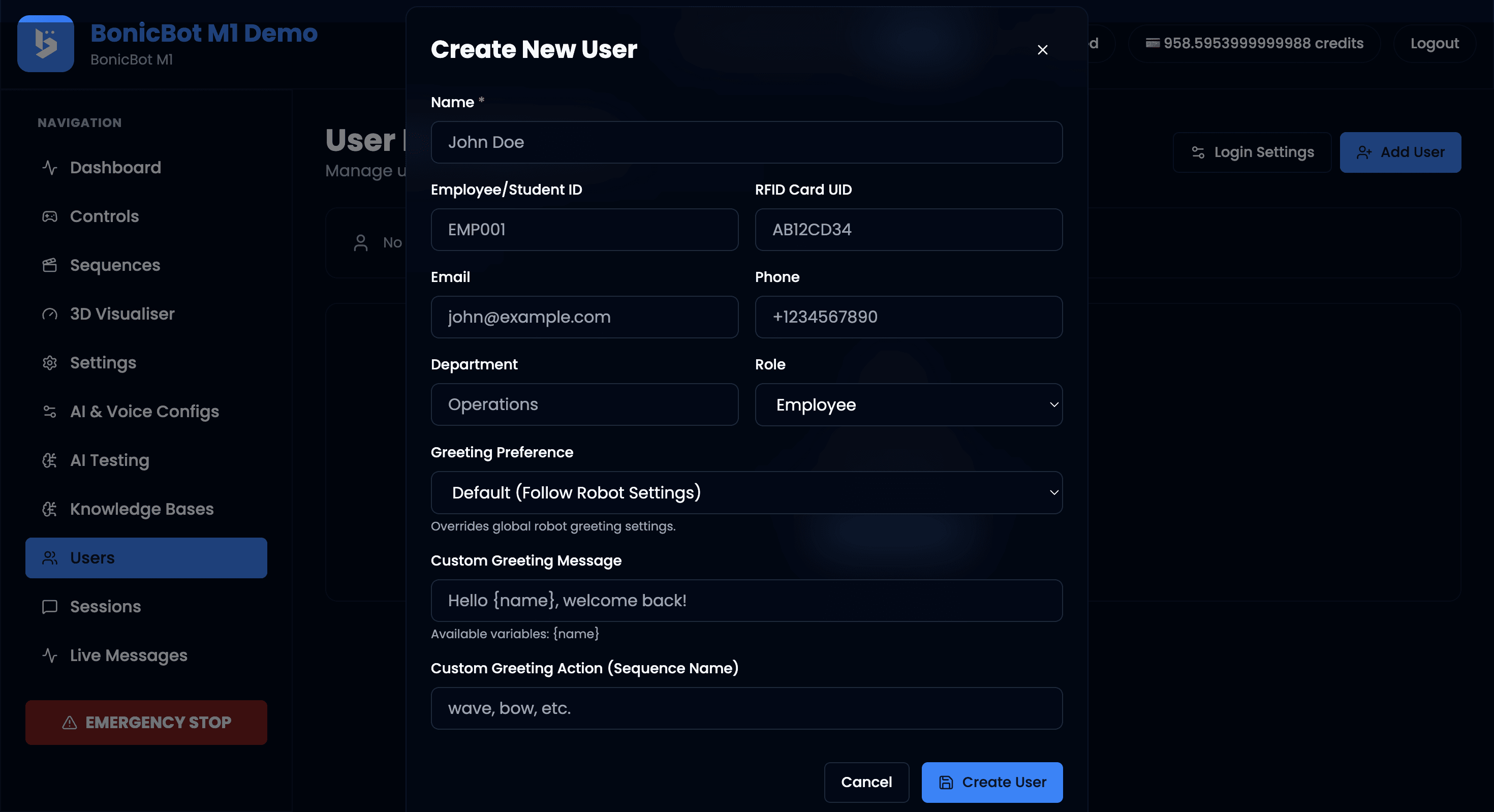Viewport: 1494px width, 812px height.
Task: Click the Custom Greeting Message field
Action: coord(746,600)
